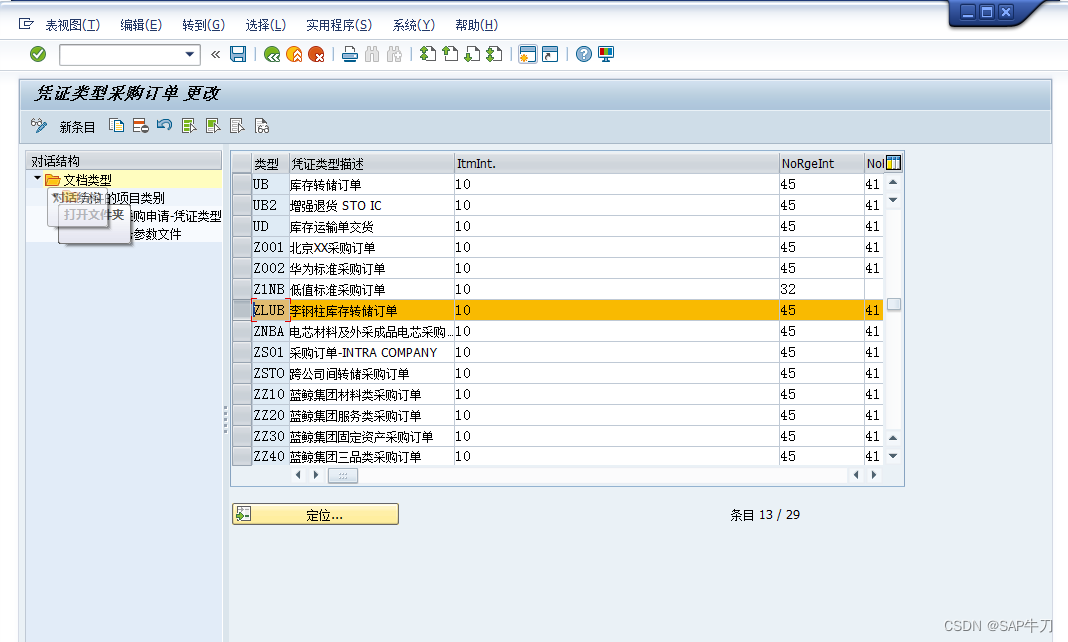Select the row selector for ZNBA

click(x=241, y=331)
